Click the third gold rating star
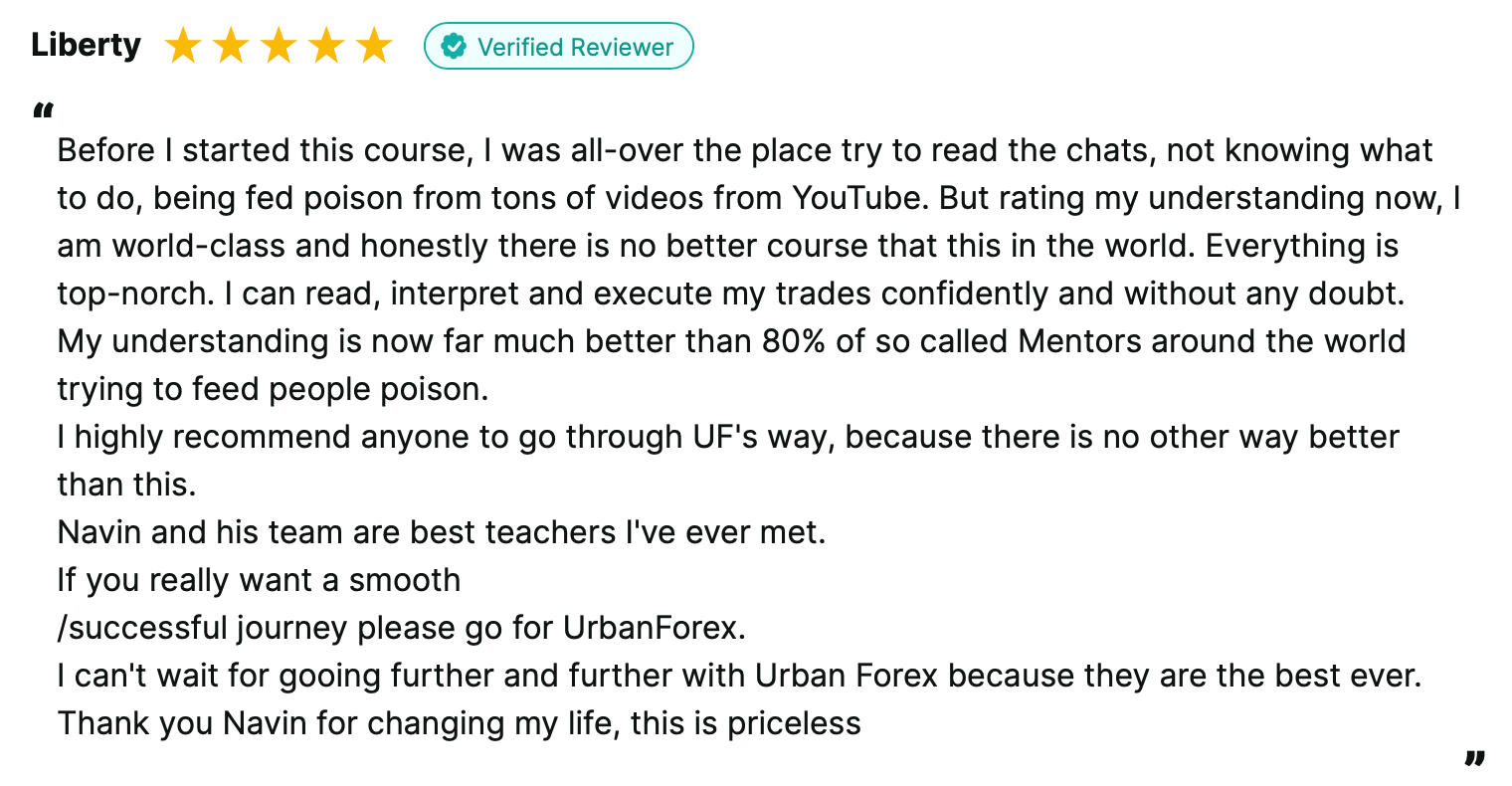The width and height of the screenshot is (1512, 786). click(279, 46)
